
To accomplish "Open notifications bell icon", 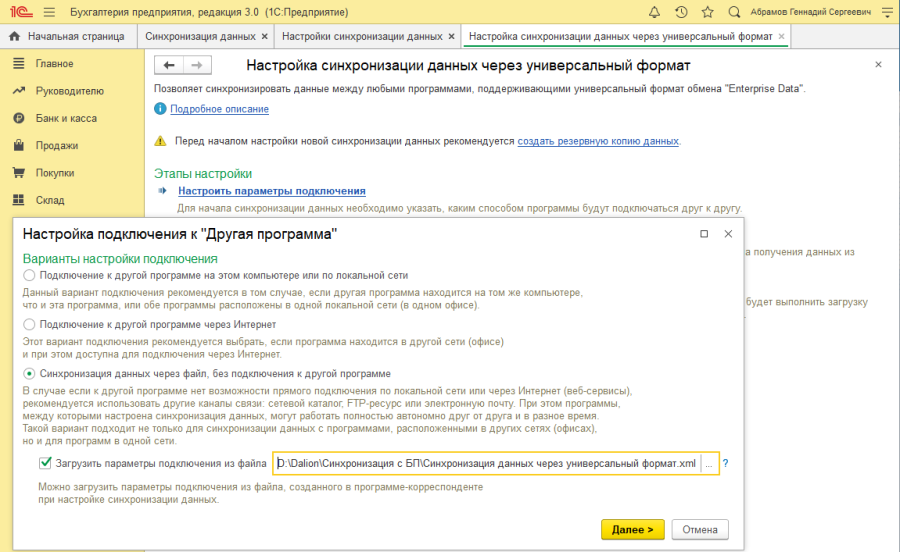I will (654, 12).
